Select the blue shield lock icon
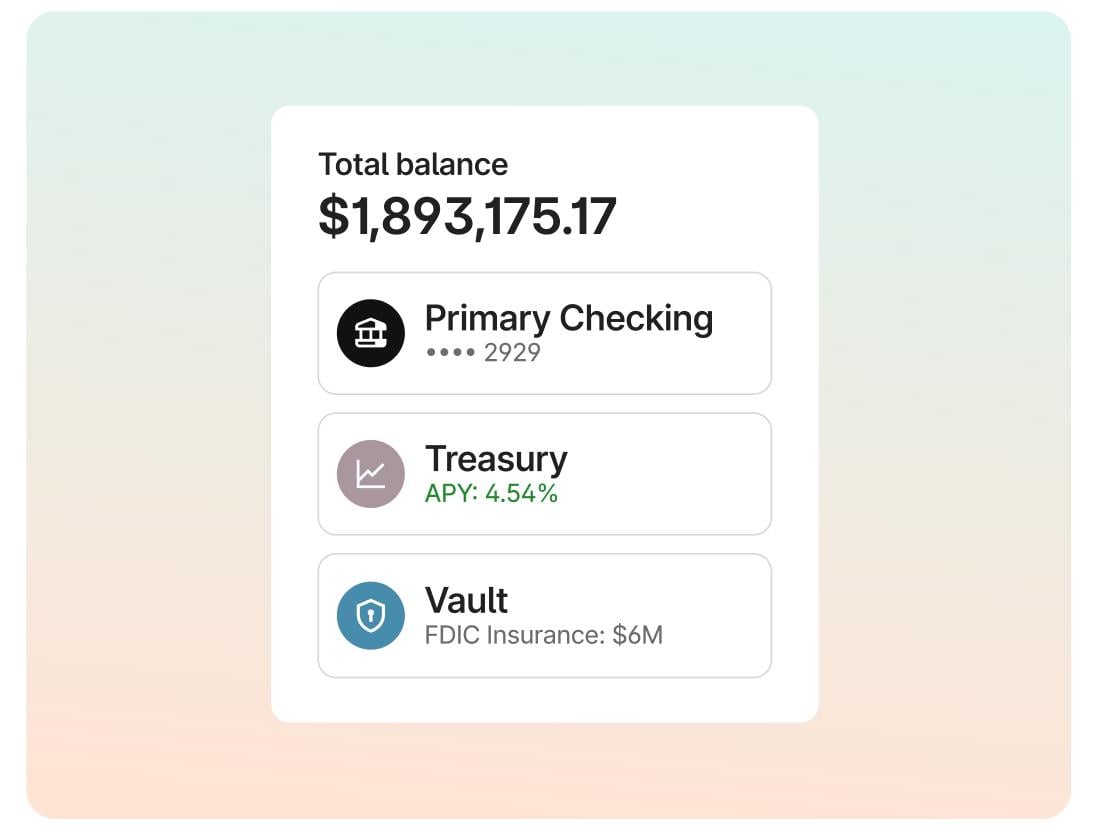The image size is (1094, 836). (371, 614)
